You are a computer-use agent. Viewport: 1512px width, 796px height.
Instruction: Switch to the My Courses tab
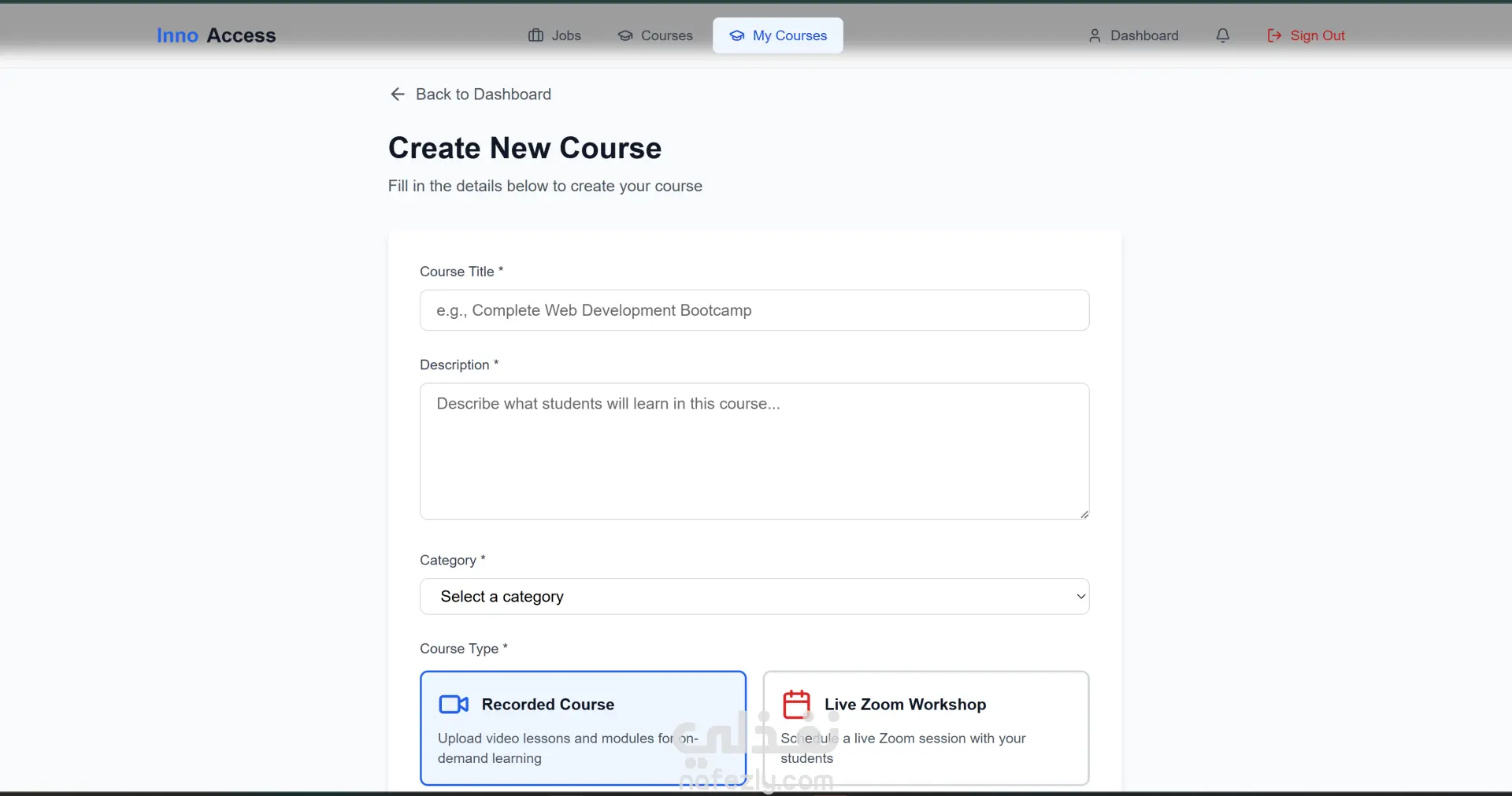(x=778, y=35)
